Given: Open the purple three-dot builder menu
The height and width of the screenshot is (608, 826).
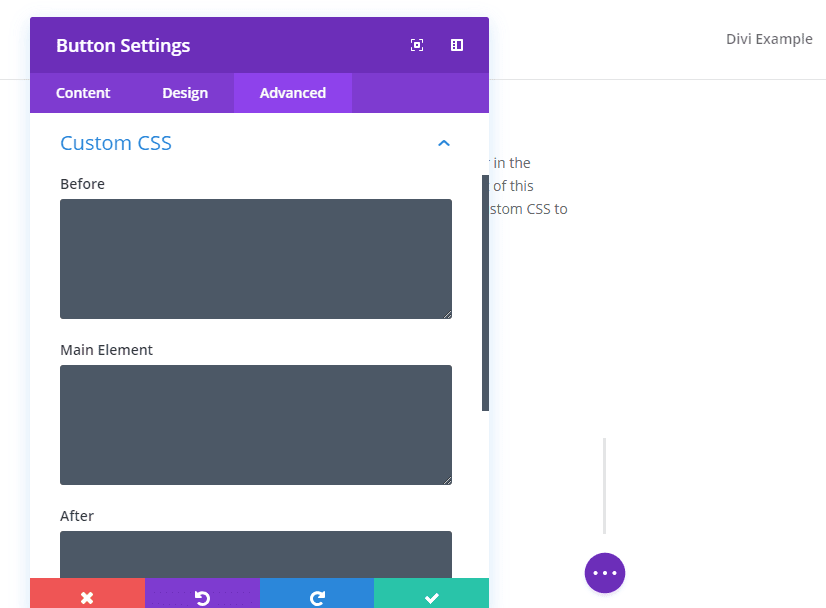Looking at the screenshot, I should pyautogui.click(x=605, y=573).
